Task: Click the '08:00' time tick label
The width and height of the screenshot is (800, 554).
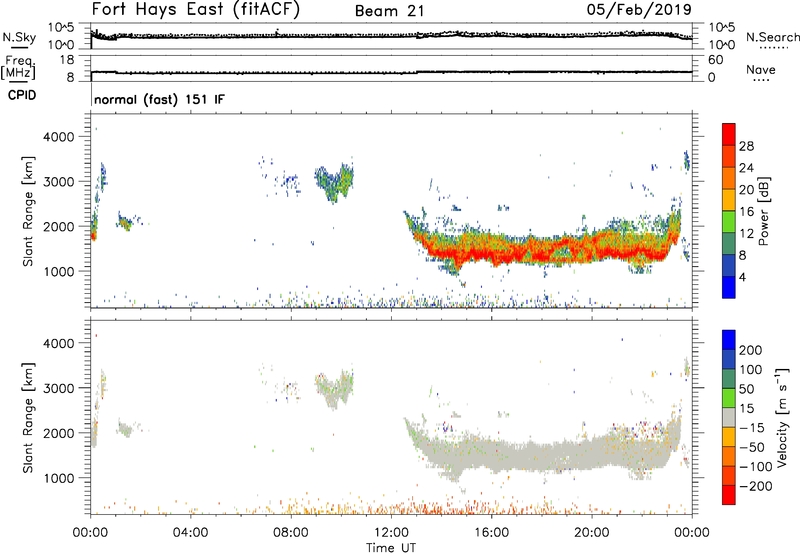Action: 291,533
